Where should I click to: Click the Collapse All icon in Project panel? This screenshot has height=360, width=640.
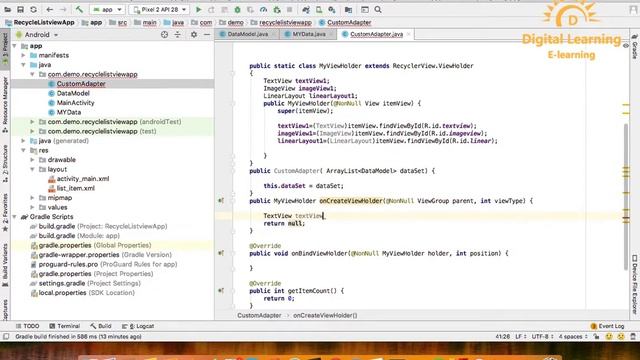[x=178, y=35]
